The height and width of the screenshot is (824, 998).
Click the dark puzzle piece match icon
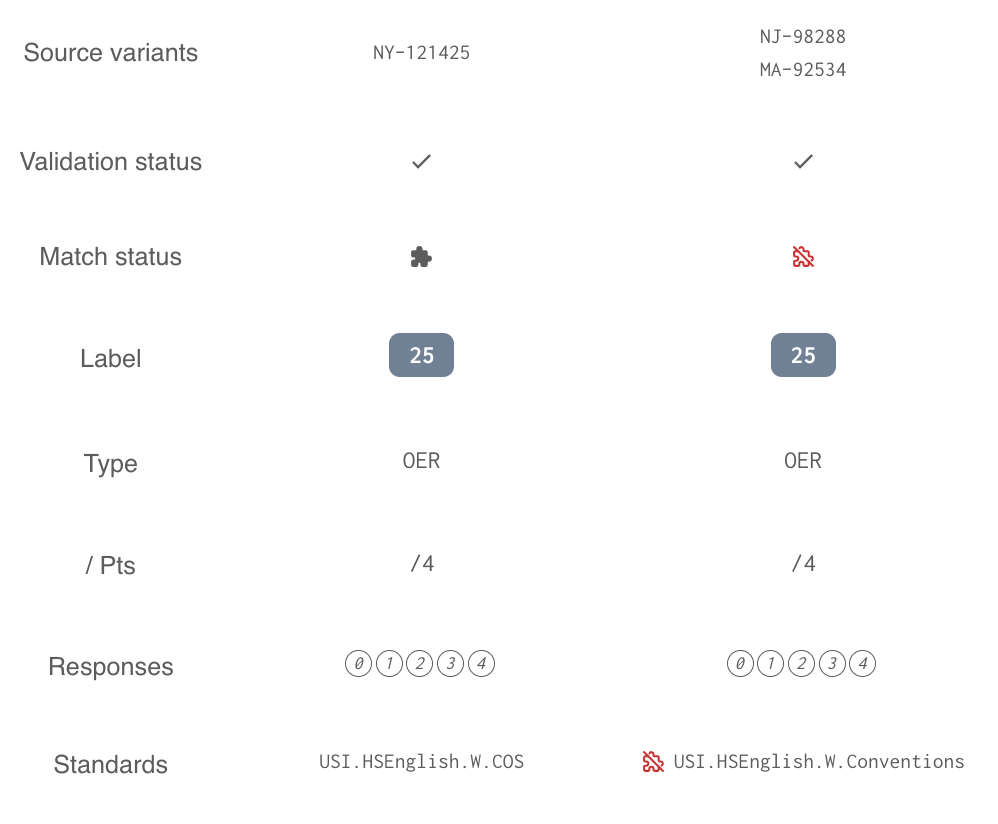(421, 257)
